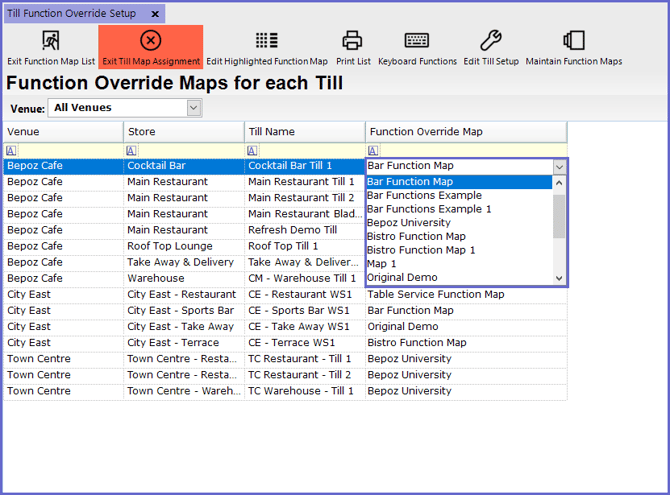Choose 'Bistro Function Map 1' option
The height and width of the screenshot is (495, 670).
[420, 250]
